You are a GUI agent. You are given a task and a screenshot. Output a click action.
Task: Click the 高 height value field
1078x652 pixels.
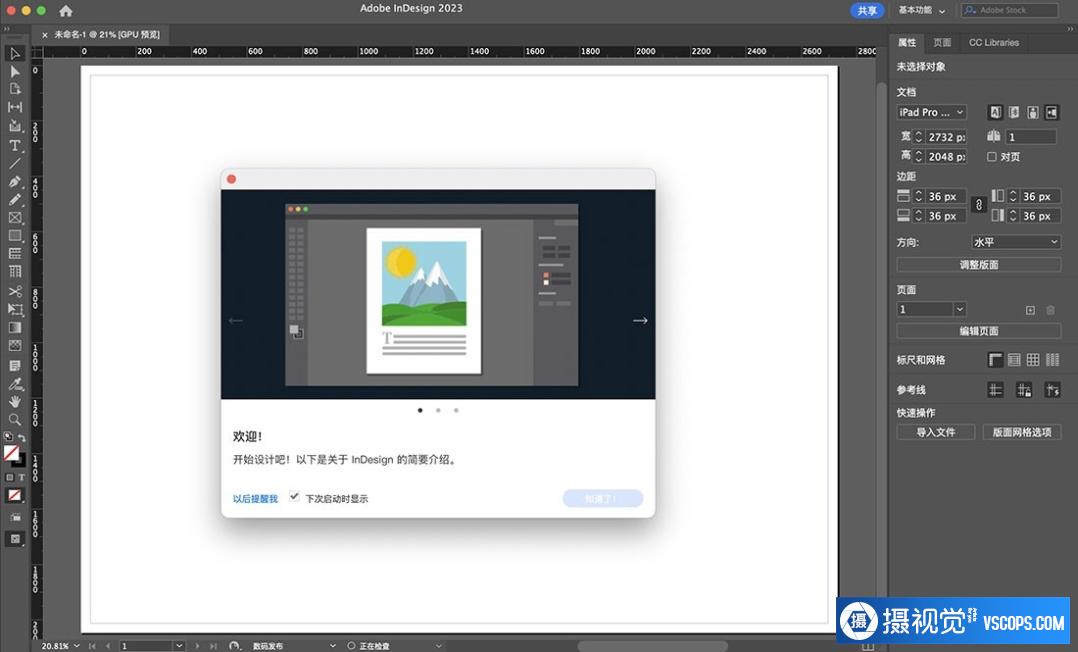point(946,157)
